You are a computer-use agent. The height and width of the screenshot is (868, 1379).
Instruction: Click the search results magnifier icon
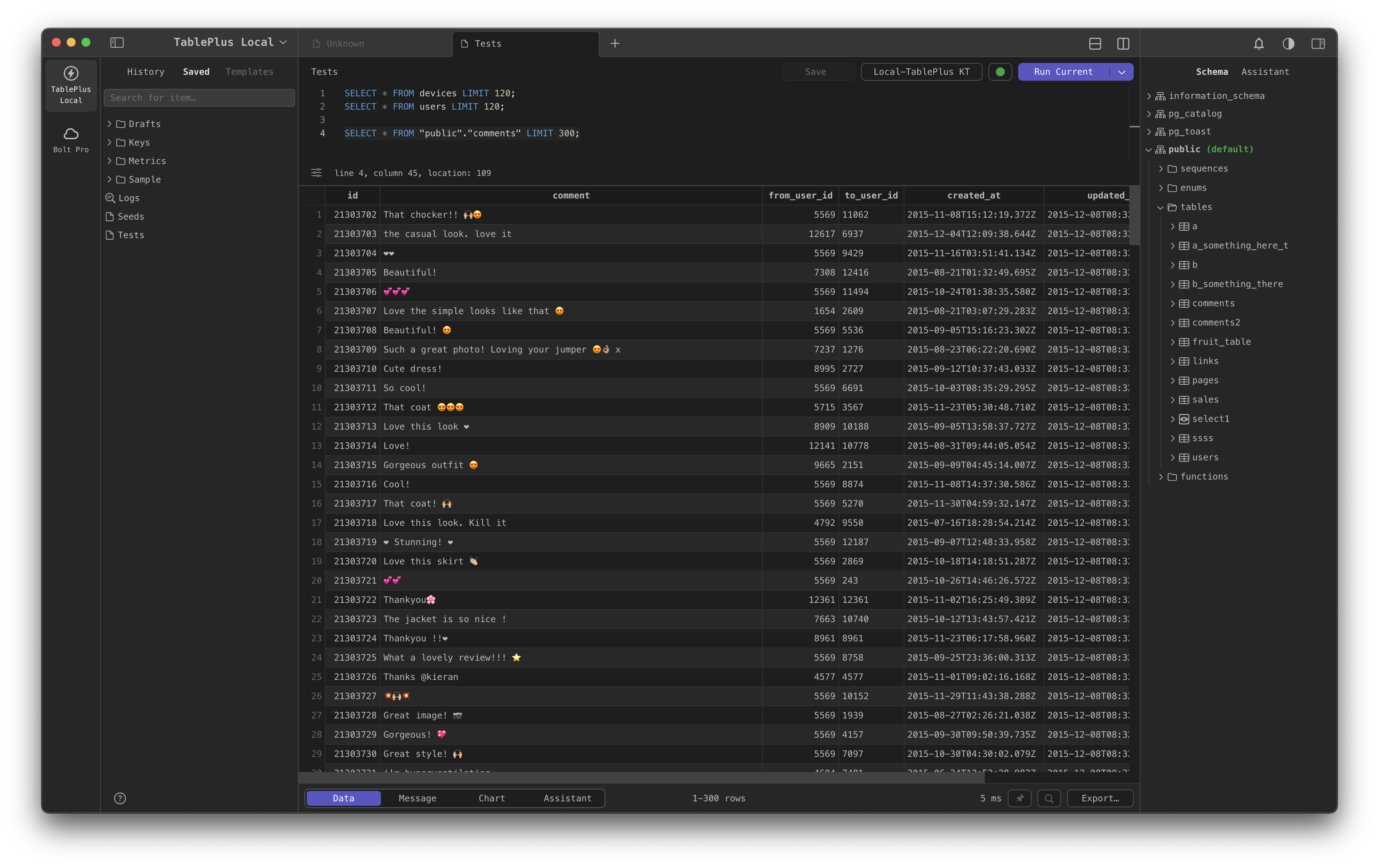tap(1049, 798)
